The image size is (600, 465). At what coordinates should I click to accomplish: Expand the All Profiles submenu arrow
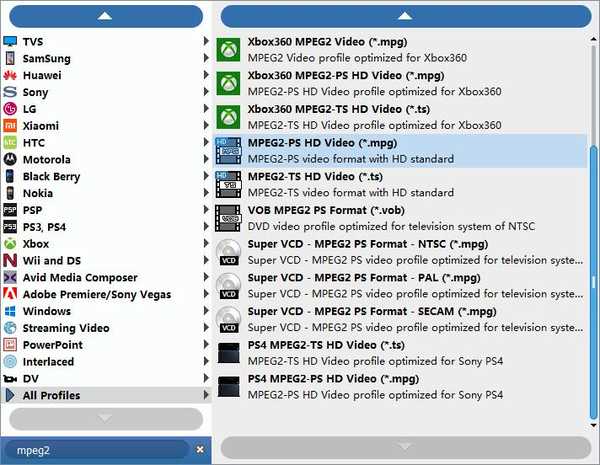coord(206,395)
